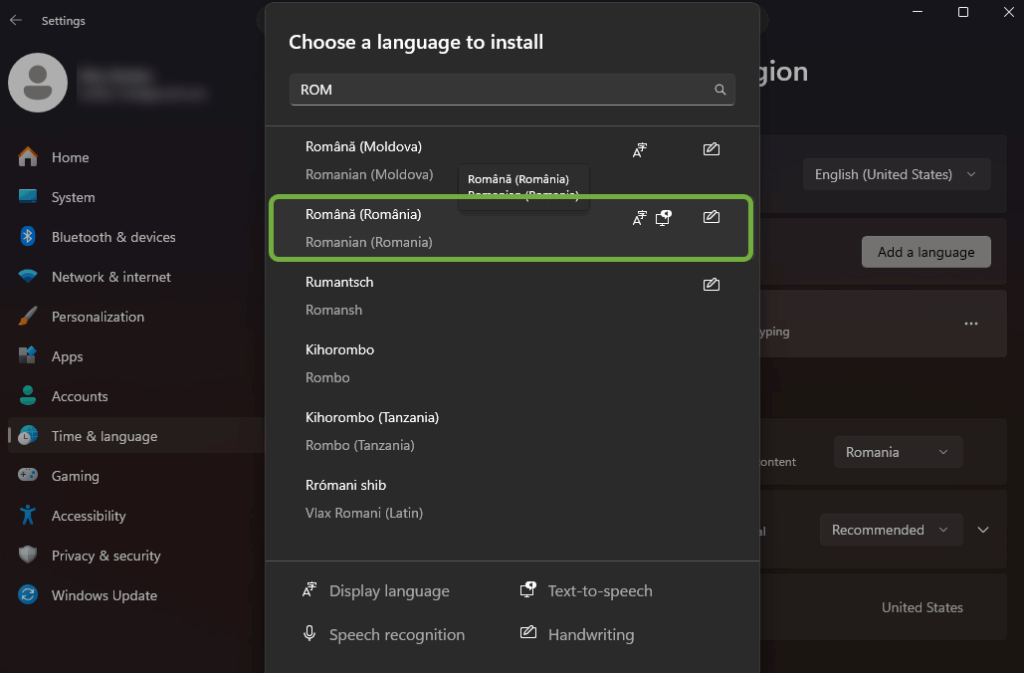
Task: Select Română (România) from the list
Action: tap(450, 228)
